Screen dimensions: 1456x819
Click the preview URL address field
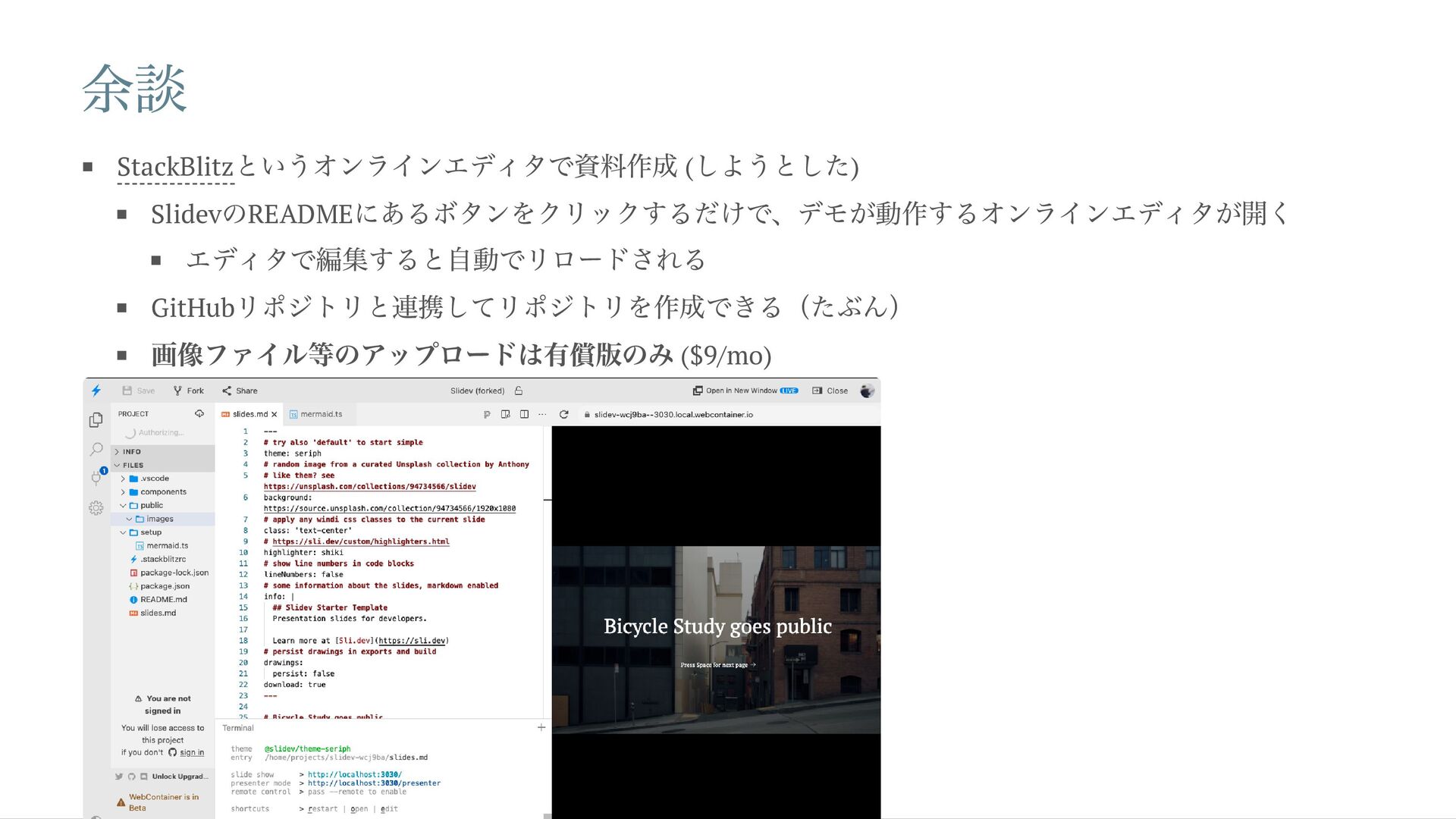click(x=673, y=414)
